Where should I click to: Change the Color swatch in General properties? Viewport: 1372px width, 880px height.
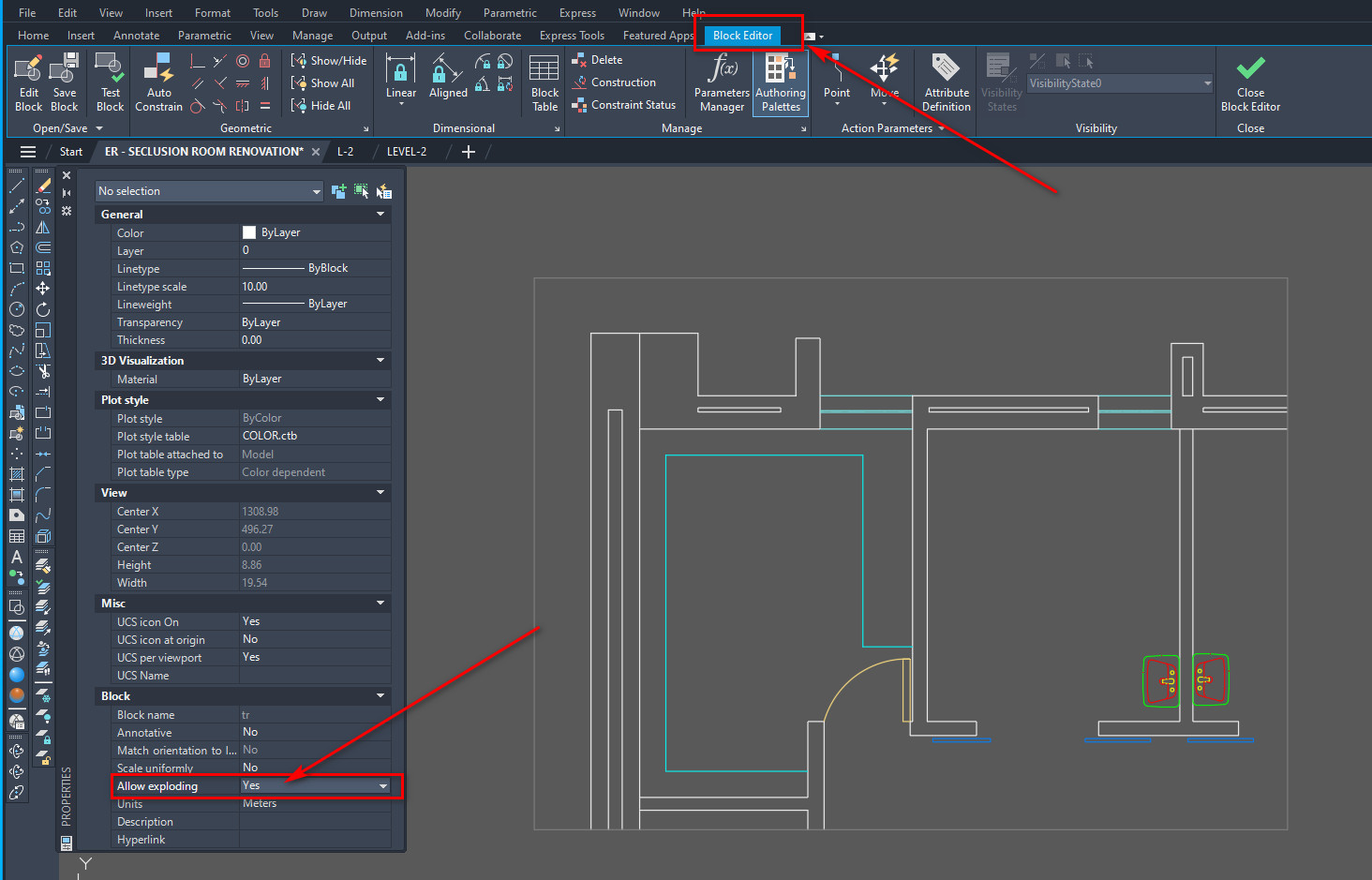(x=248, y=231)
